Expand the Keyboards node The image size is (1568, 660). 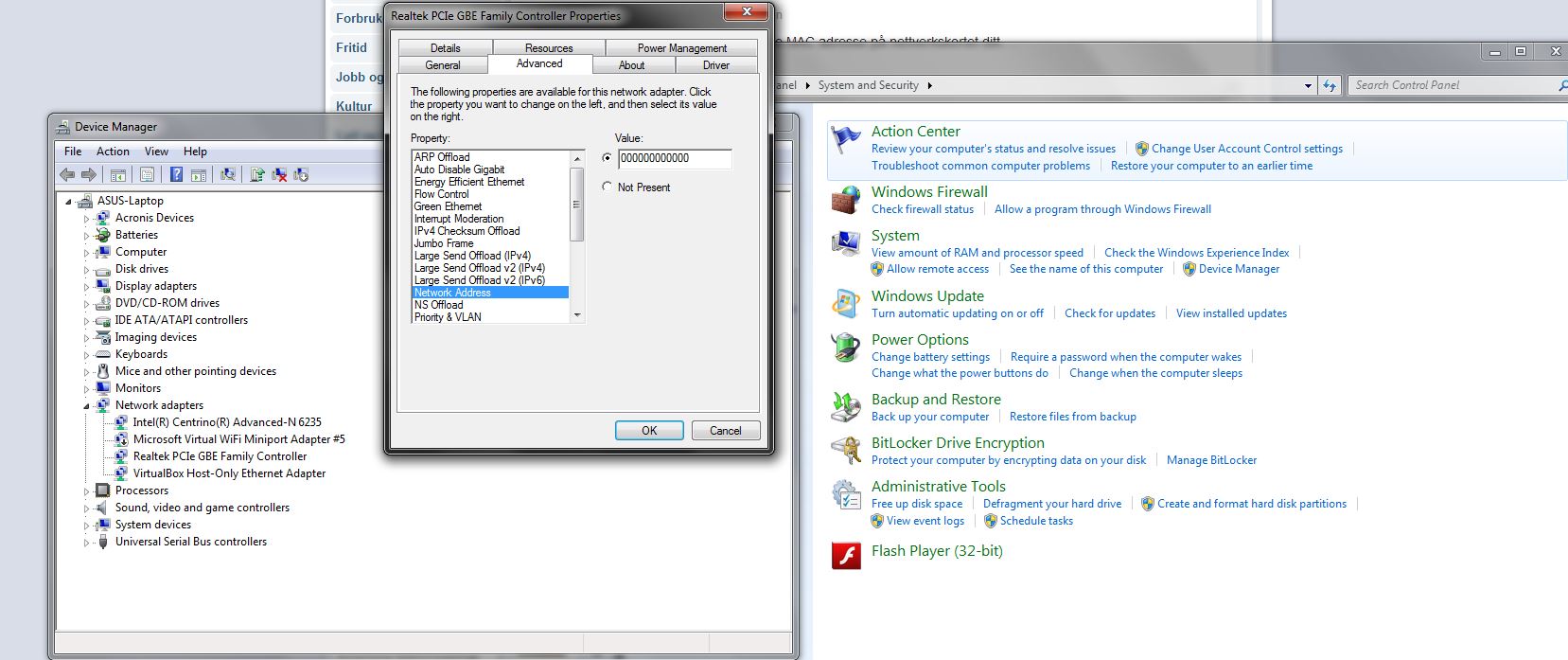86,355
